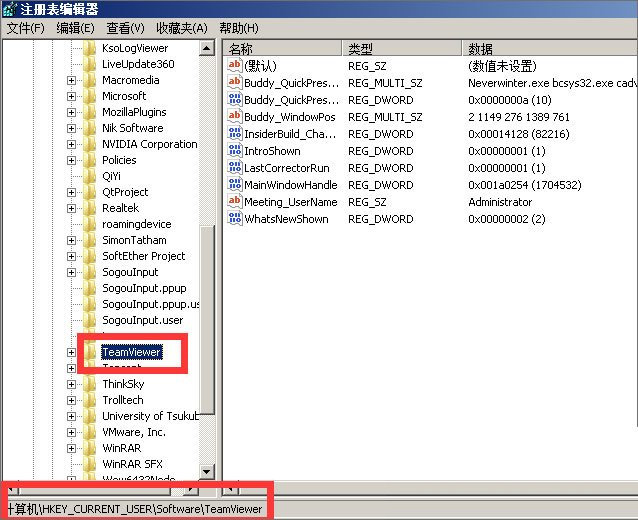
Task: Open the 编辑(E) menu
Action: pyautogui.click(x=75, y=28)
